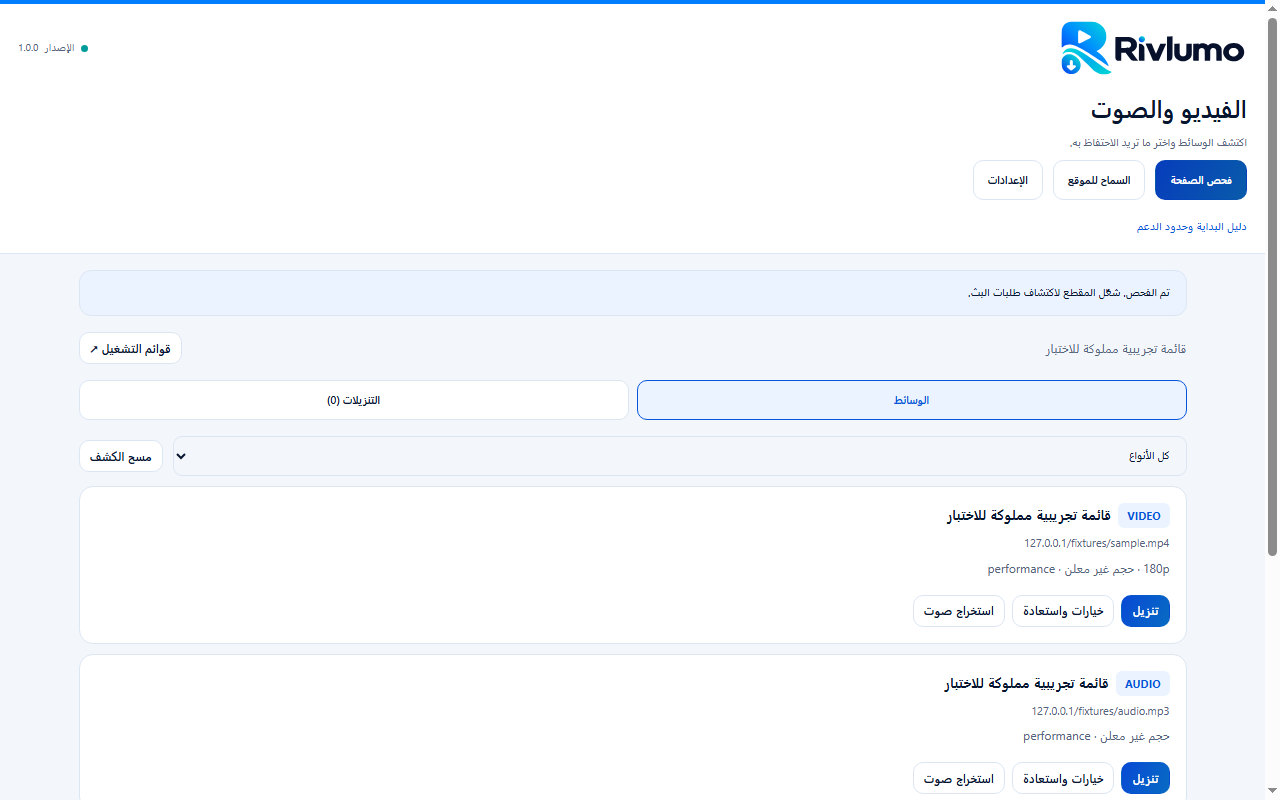This screenshot has height=800, width=1280.
Task: Click the اكتشف الوسائط subtitle text
Action: tap(1158, 142)
